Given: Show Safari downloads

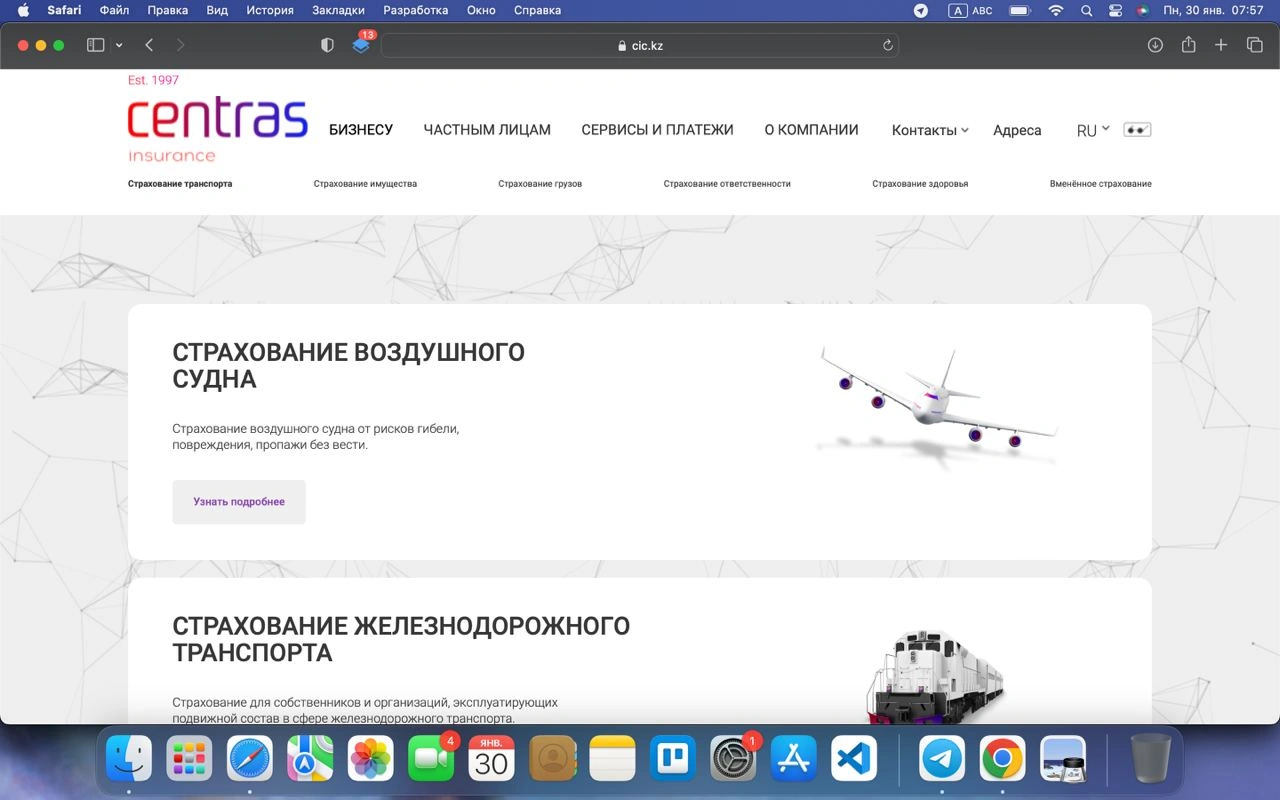Looking at the screenshot, I should (x=1155, y=45).
